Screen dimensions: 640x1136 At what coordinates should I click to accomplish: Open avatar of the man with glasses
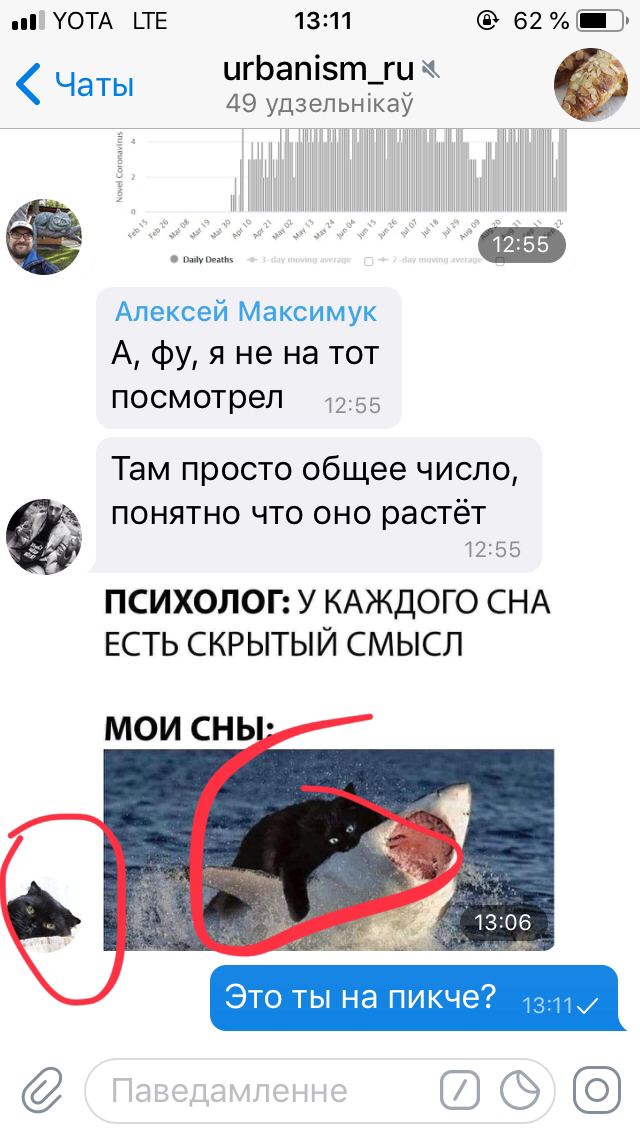pos(44,237)
